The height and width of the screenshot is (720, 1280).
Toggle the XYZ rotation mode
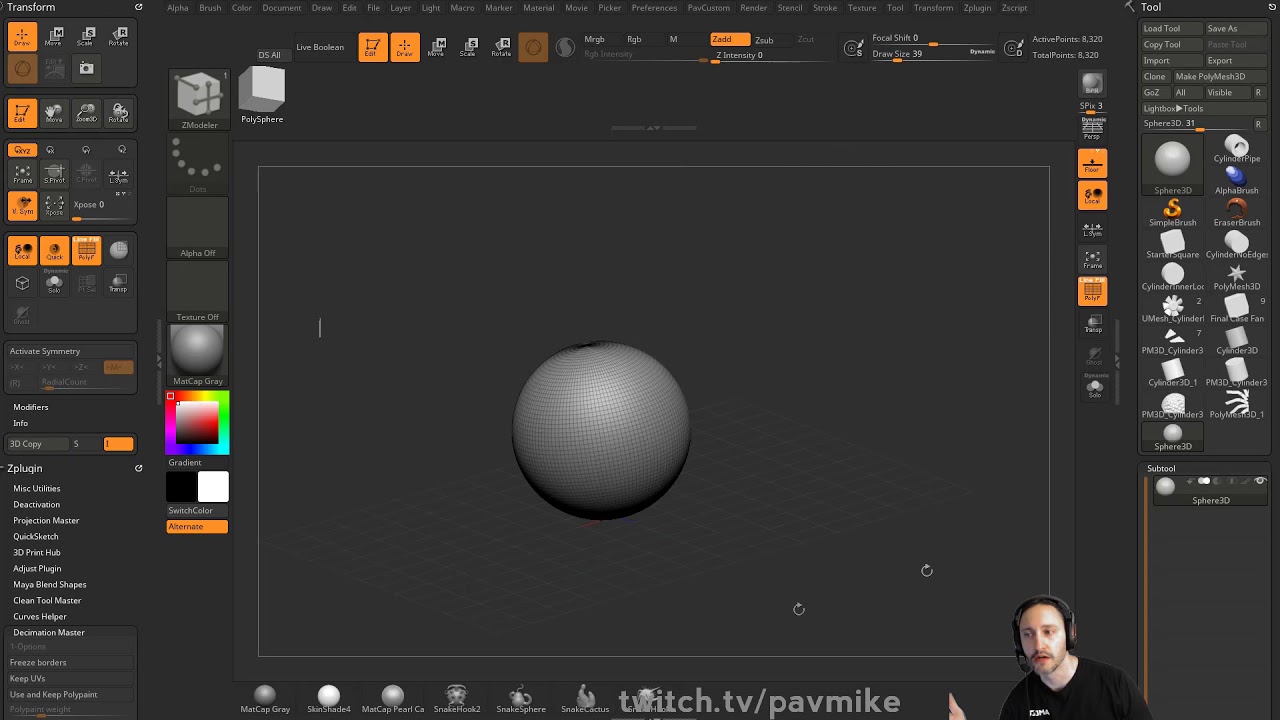tap(22, 150)
